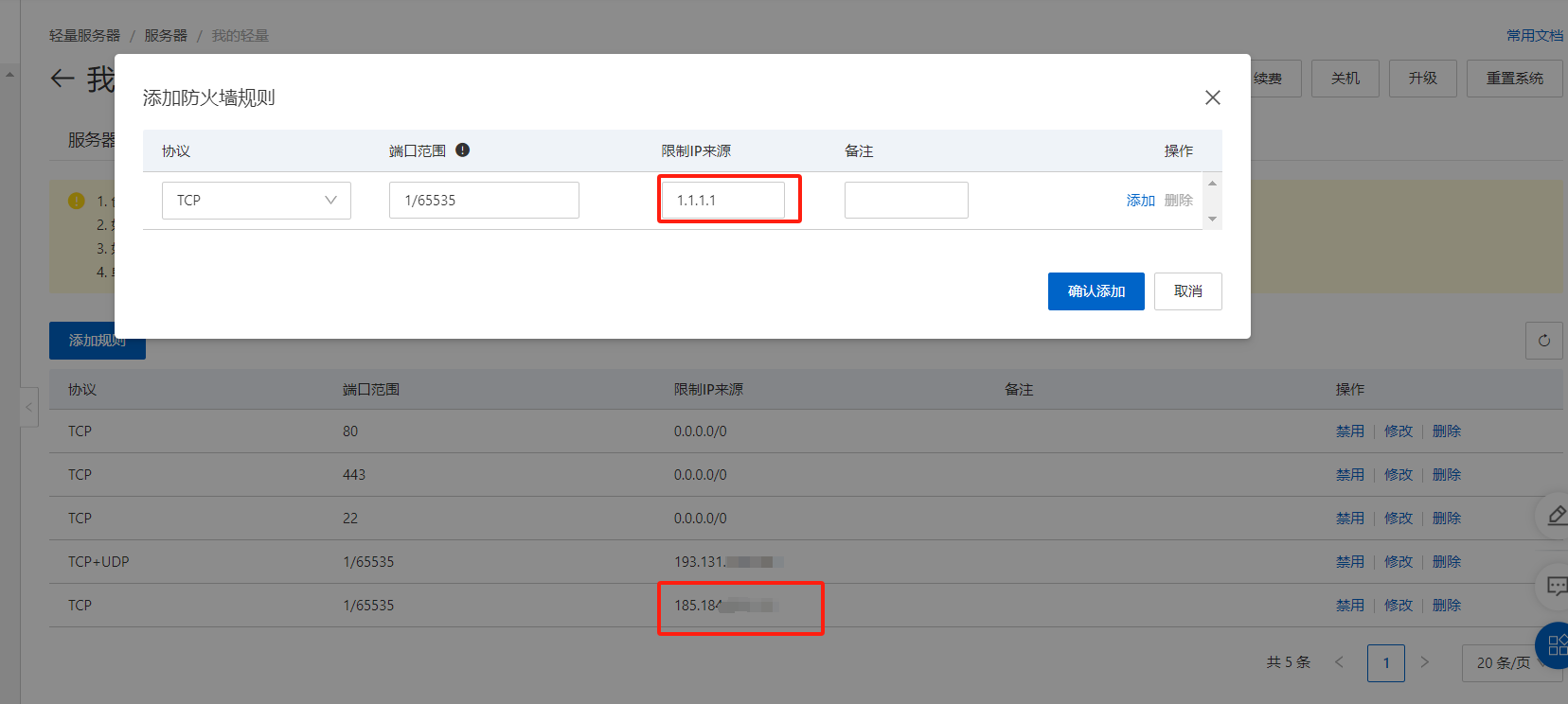Click the port range info icon

[x=462, y=150]
